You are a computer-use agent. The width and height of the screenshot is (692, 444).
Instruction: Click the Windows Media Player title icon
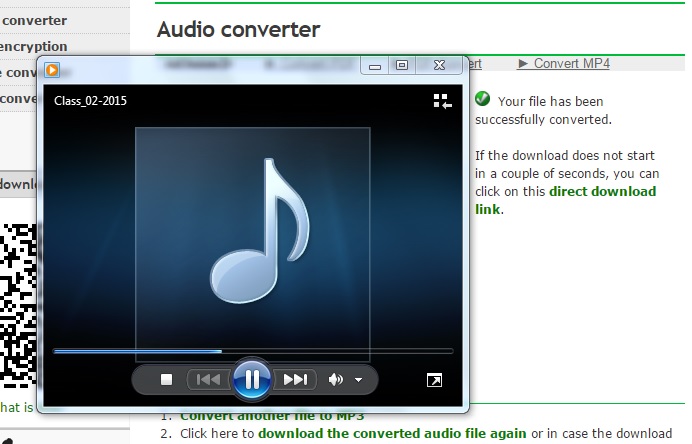52,70
